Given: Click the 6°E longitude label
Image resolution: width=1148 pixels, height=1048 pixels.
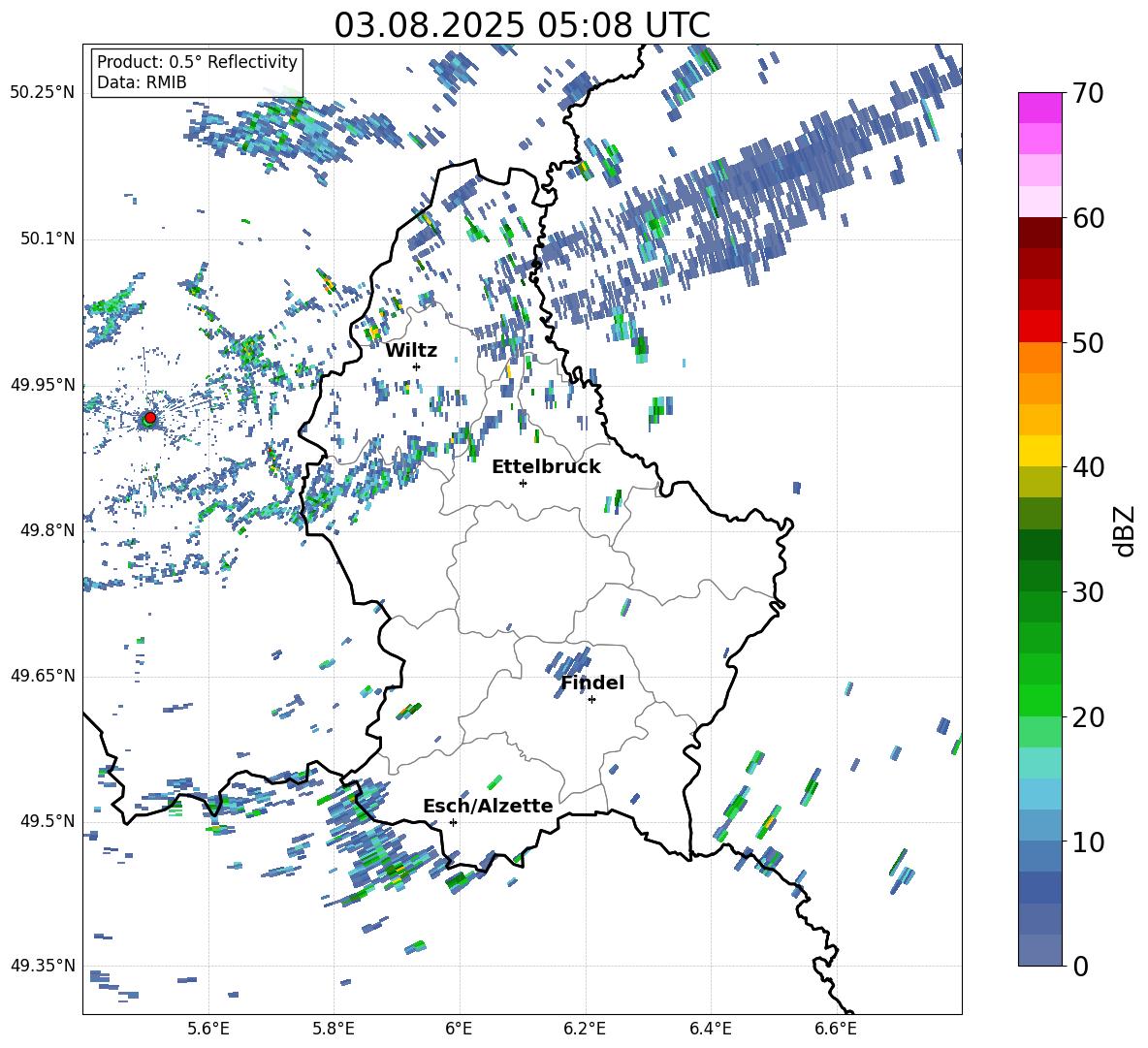Looking at the screenshot, I should pos(459,1030).
